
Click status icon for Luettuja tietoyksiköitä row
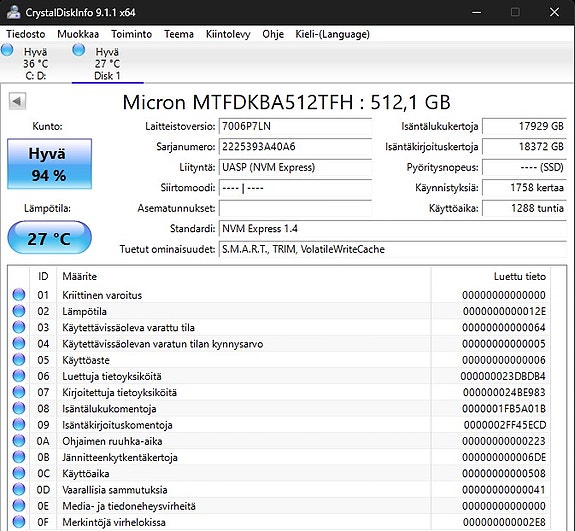tap(19, 376)
